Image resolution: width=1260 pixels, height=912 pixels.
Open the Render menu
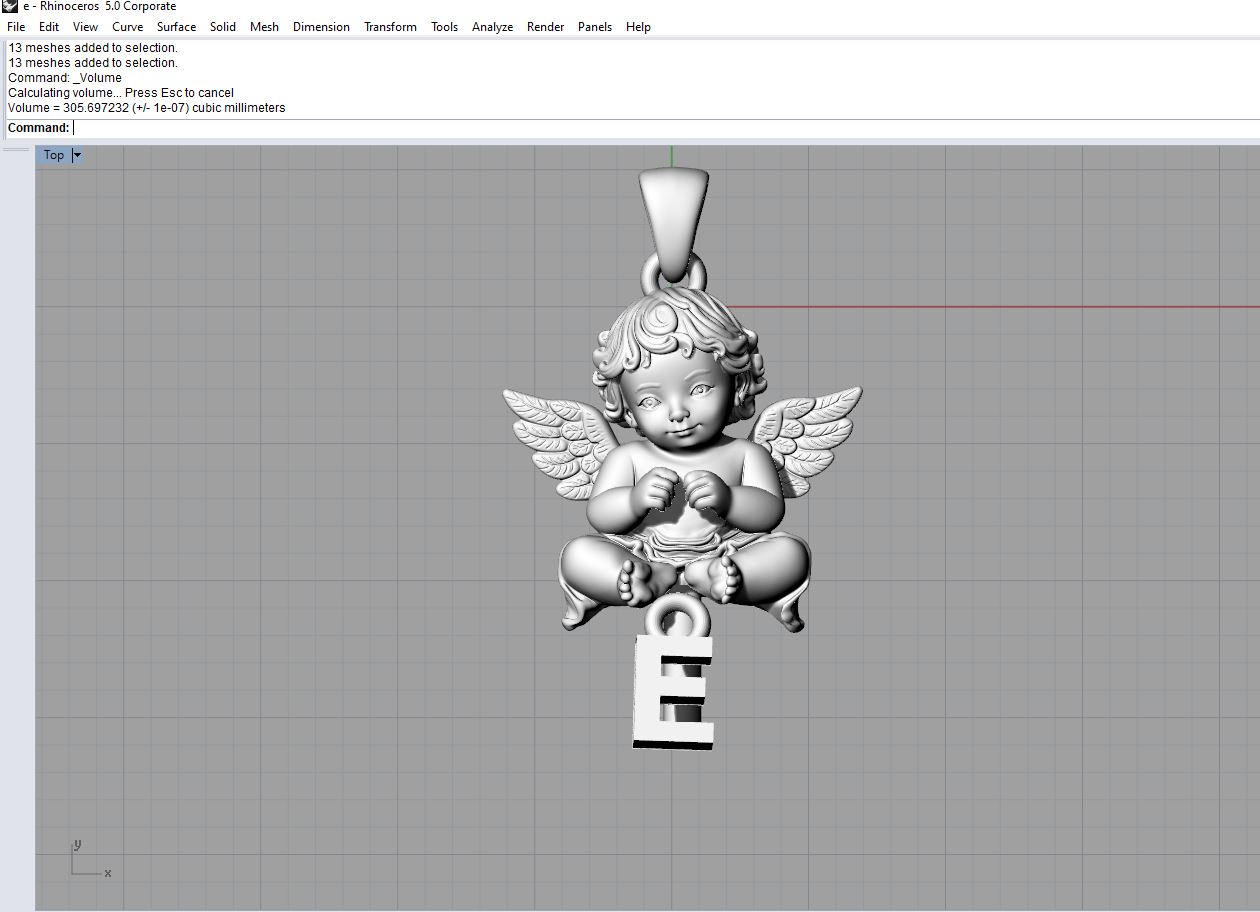click(x=546, y=27)
